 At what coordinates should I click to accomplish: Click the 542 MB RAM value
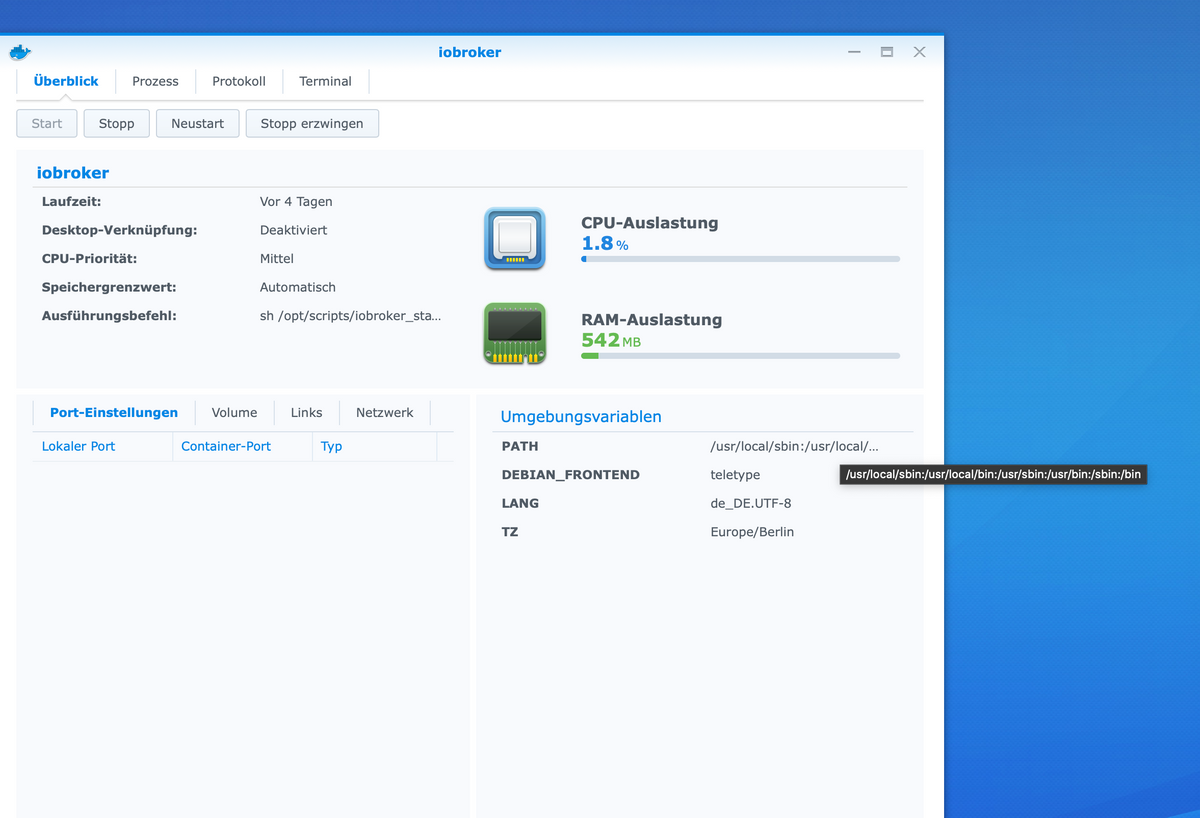[611, 340]
